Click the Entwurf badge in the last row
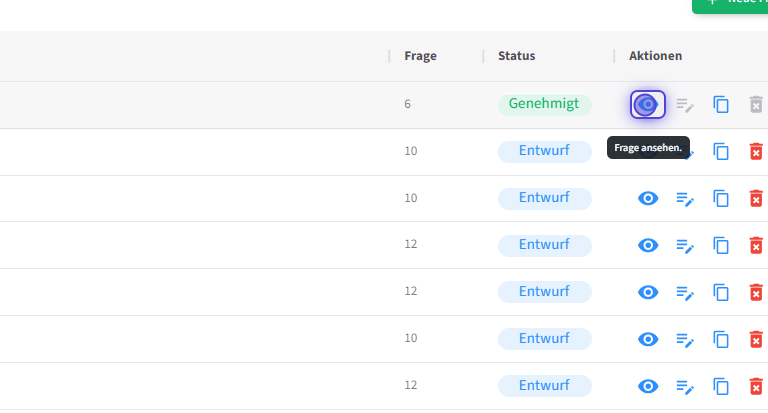 tap(544, 386)
